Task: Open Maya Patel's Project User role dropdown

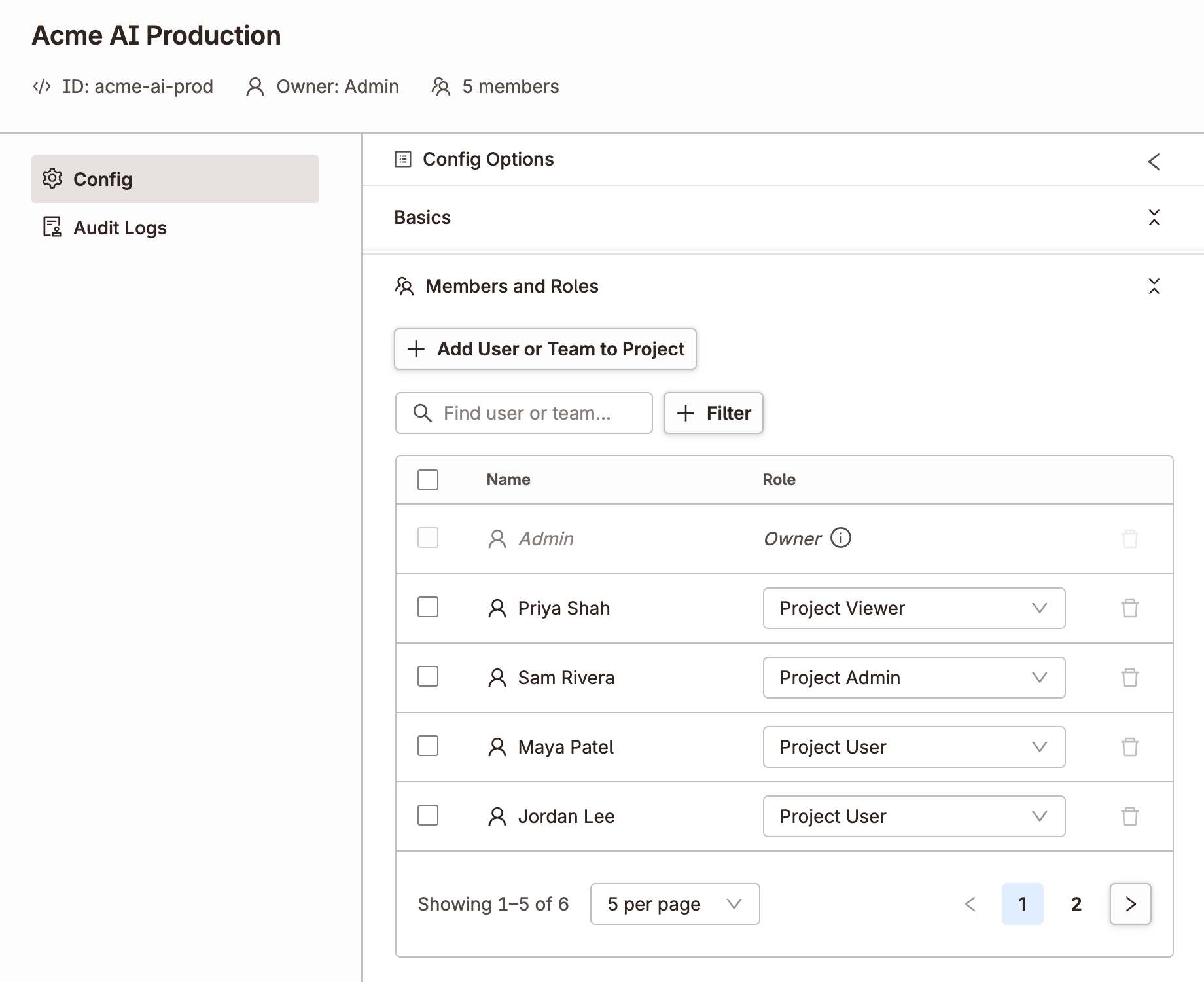Action: [914, 747]
